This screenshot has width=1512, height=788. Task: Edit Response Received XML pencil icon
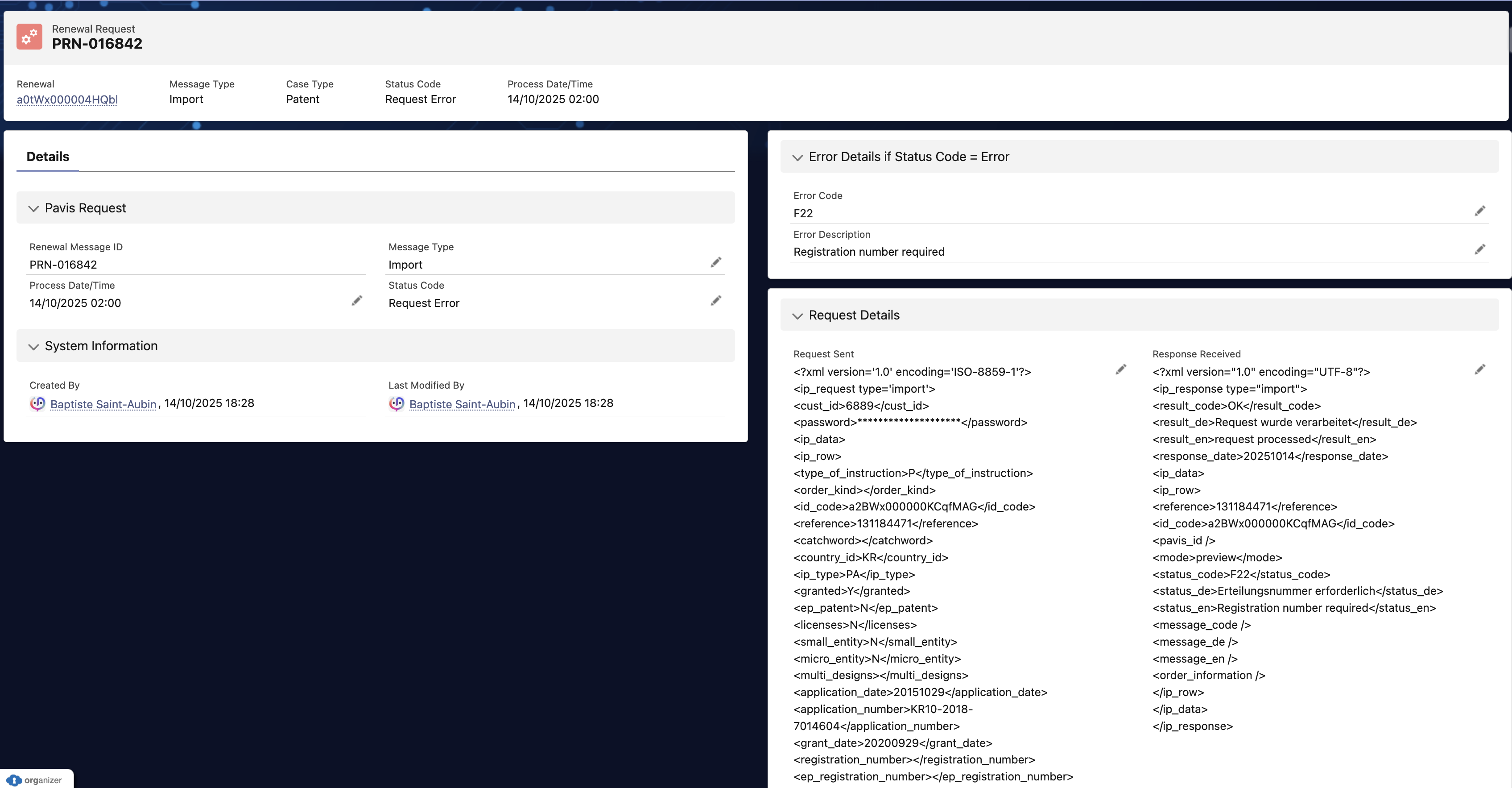(x=1480, y=369)
